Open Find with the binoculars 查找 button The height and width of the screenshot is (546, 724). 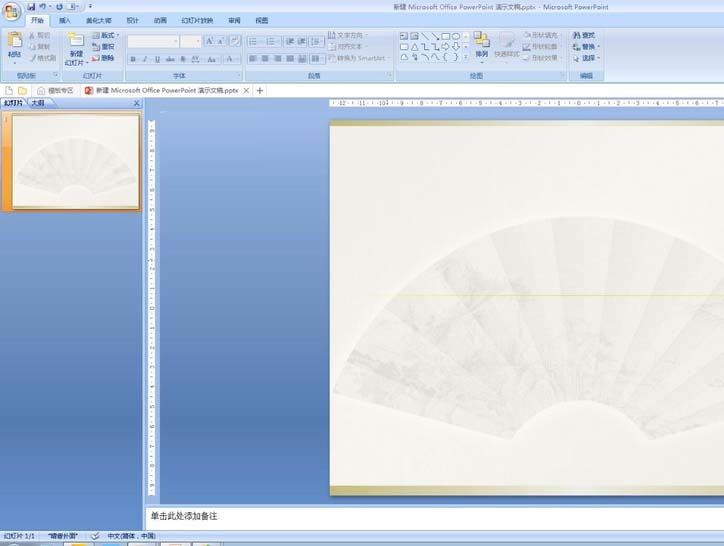[584, 36]
